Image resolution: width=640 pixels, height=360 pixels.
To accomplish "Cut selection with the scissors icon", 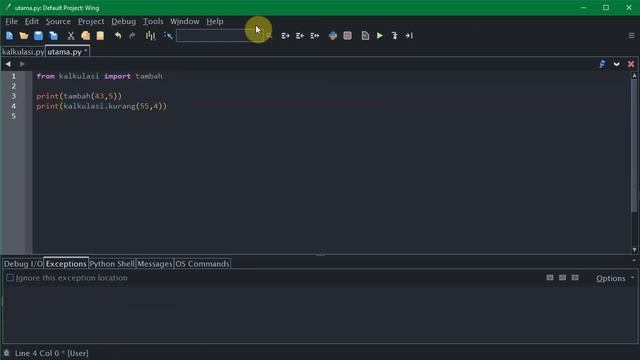I will click(x=71, y=36).
